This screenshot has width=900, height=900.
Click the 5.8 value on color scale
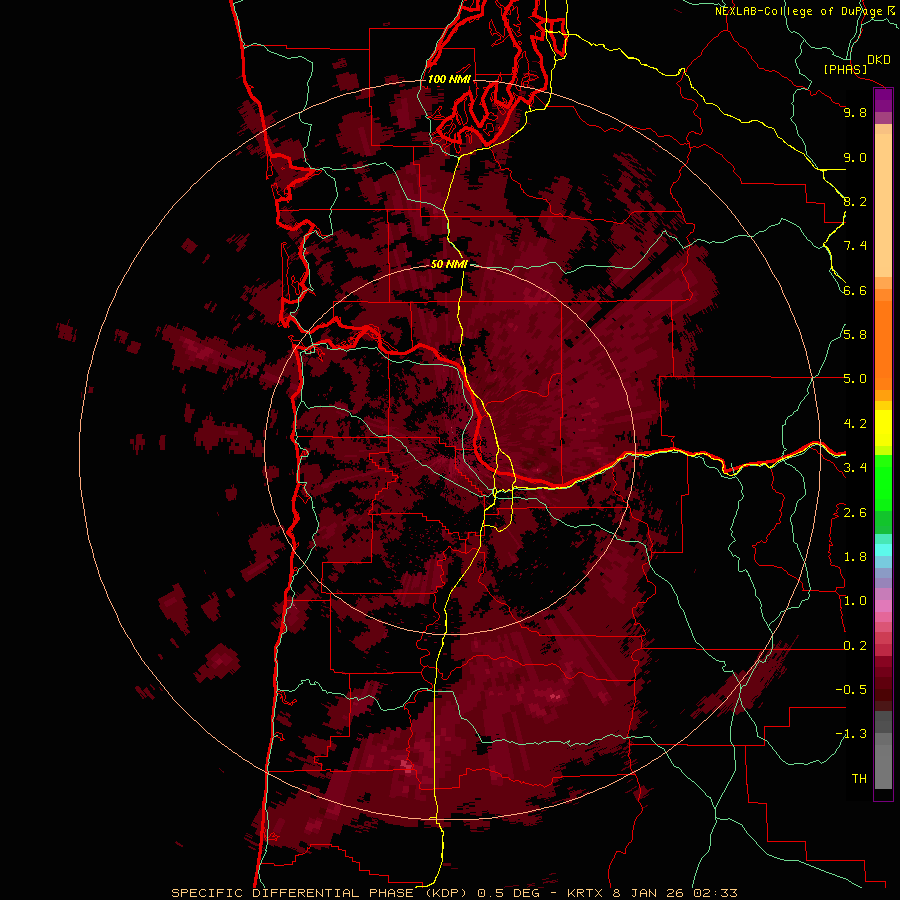coord(855,335)
